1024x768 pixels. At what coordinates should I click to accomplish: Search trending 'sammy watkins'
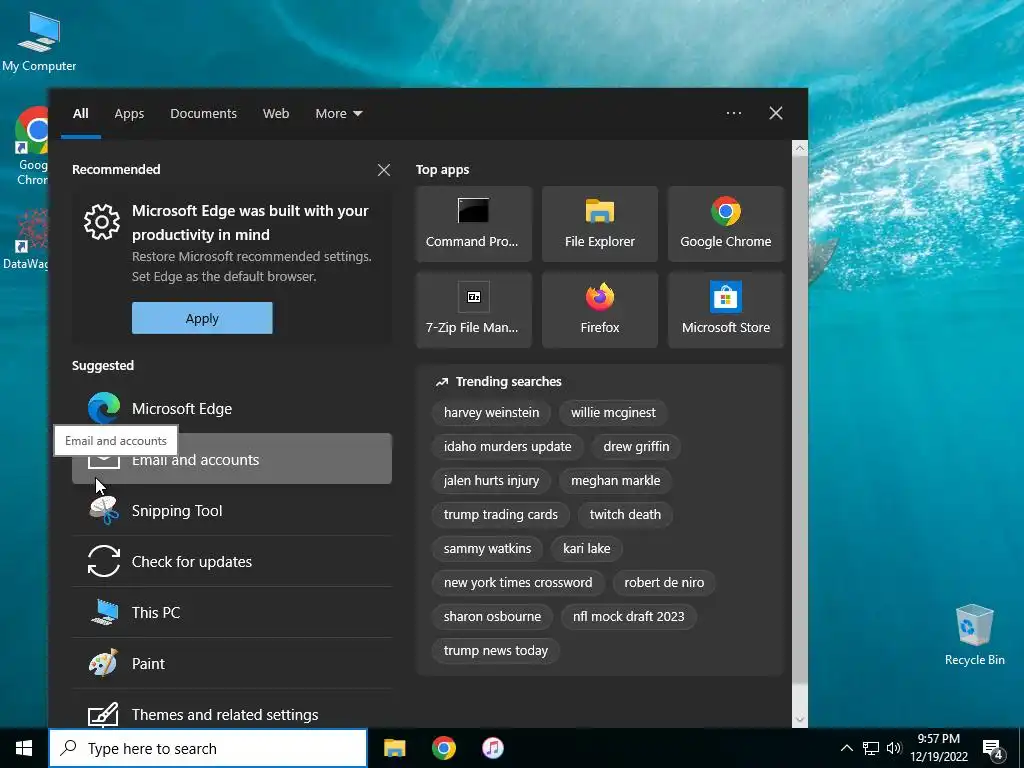pos(487,548)
